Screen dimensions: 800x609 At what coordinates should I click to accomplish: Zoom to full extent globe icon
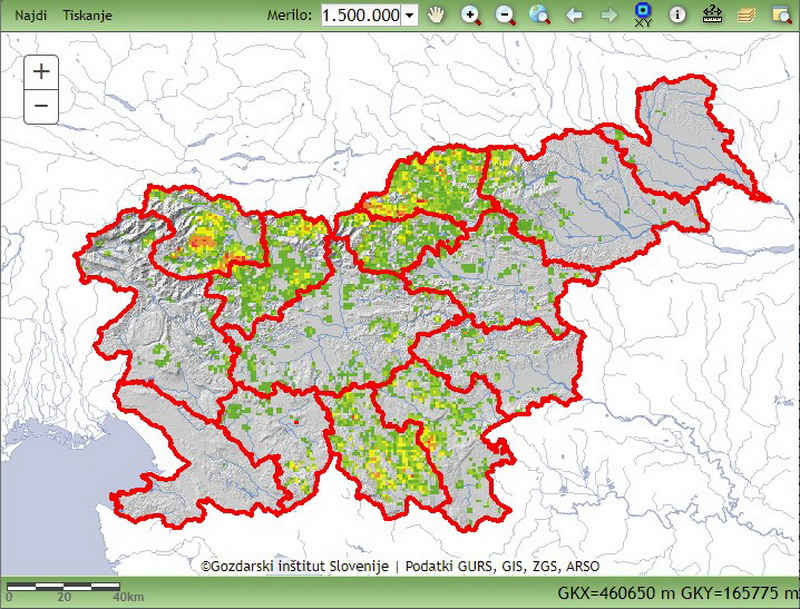tap(539, 15)
